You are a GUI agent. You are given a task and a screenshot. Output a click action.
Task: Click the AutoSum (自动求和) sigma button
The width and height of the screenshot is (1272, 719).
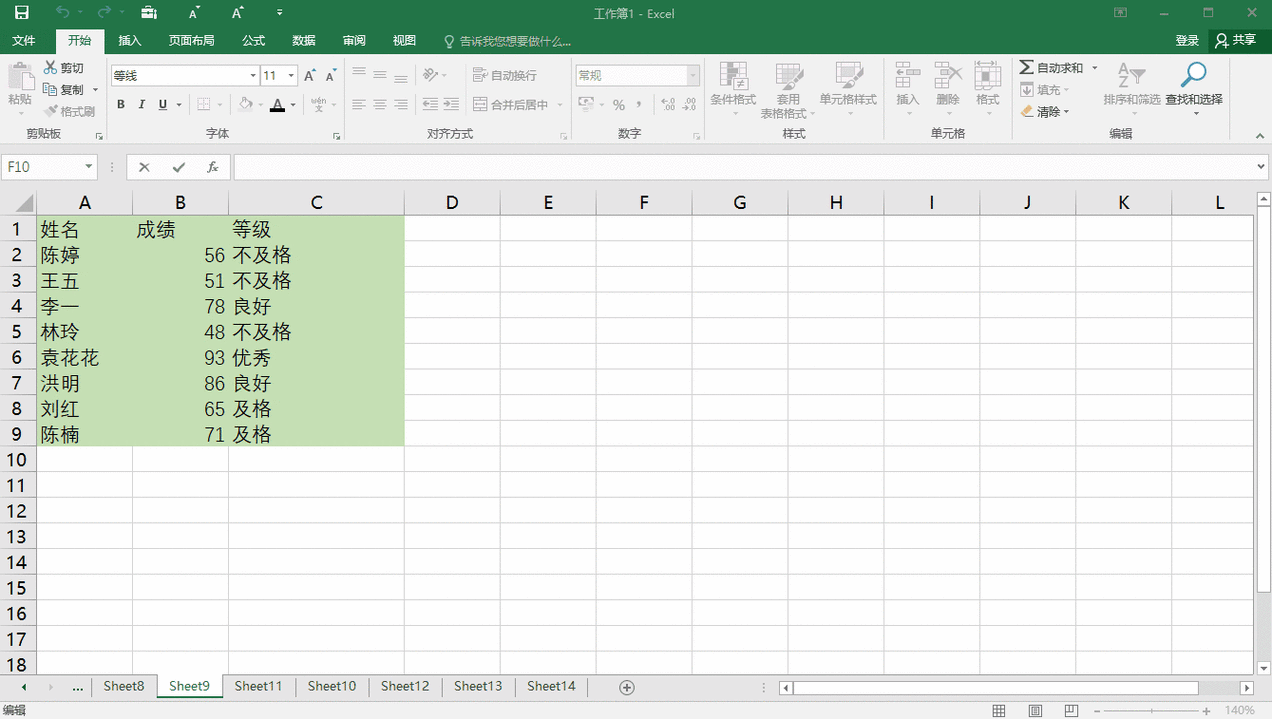coord(1051,68)
